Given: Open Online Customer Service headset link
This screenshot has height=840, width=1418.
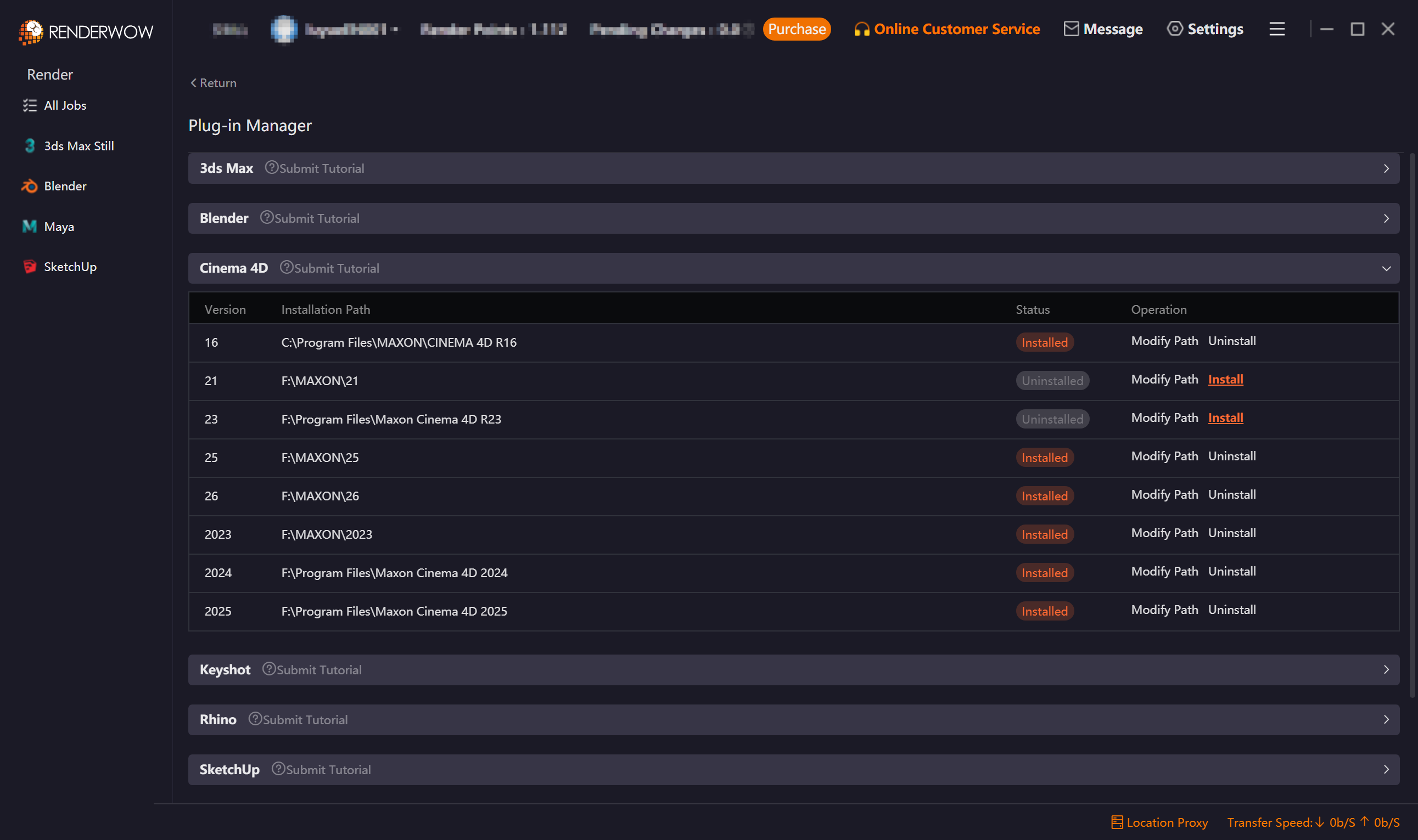Looking at the screenshot, I should tap(947, 29).
